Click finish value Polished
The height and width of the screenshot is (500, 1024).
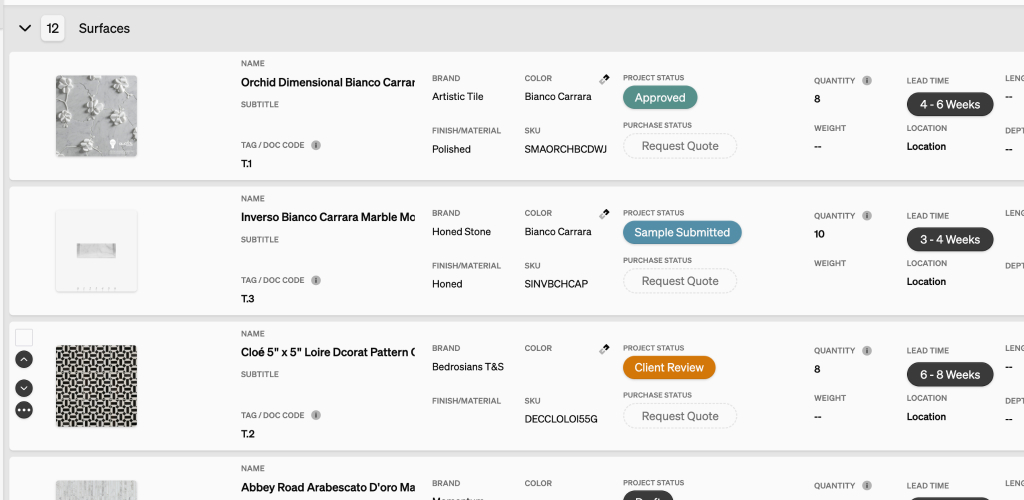pyautogui.click(x=451, y=149)
